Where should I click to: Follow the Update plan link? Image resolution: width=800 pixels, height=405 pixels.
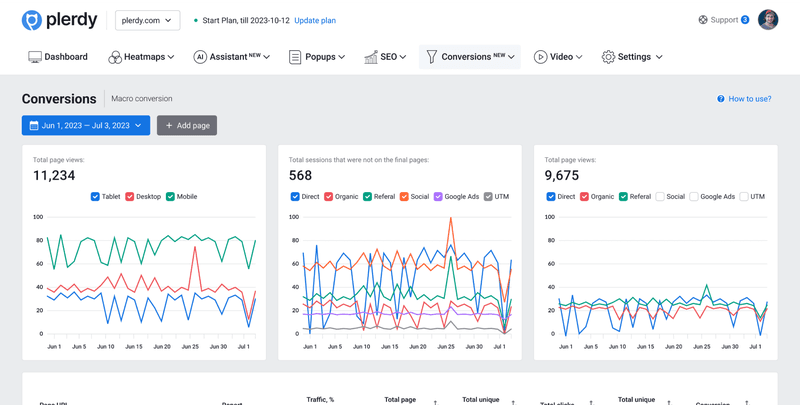click(x=315, y=20)
